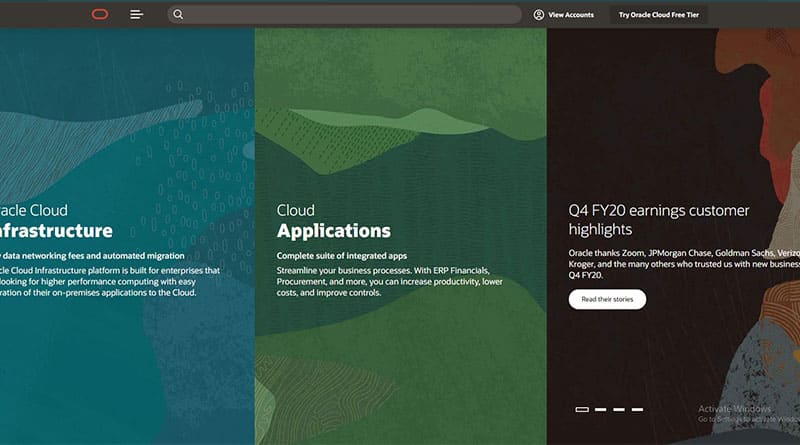Click the data networking fees and automated migration text
The image size is (800, 445).
point(92,256)
